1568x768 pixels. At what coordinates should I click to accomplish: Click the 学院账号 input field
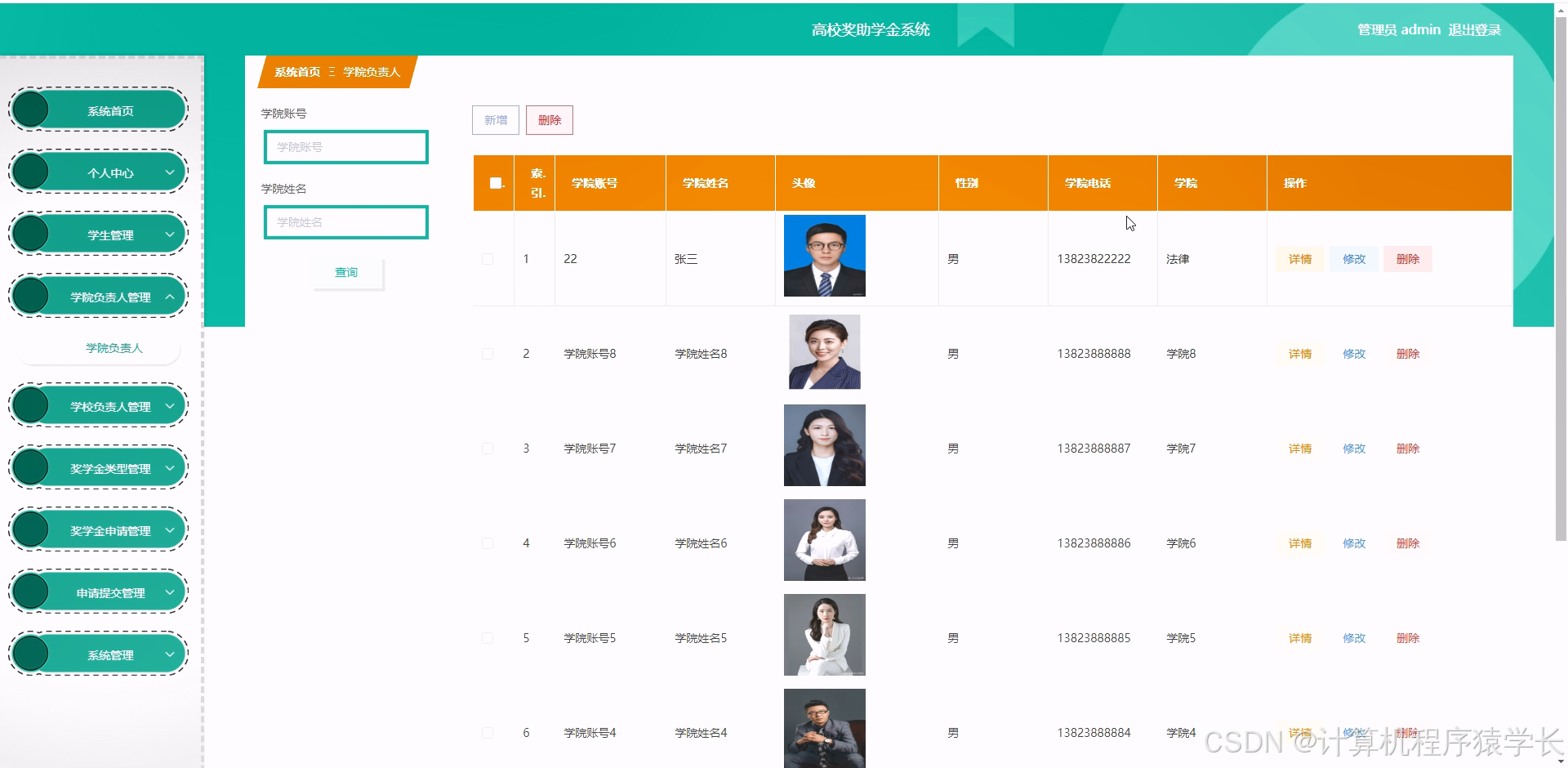click(346, 147)
